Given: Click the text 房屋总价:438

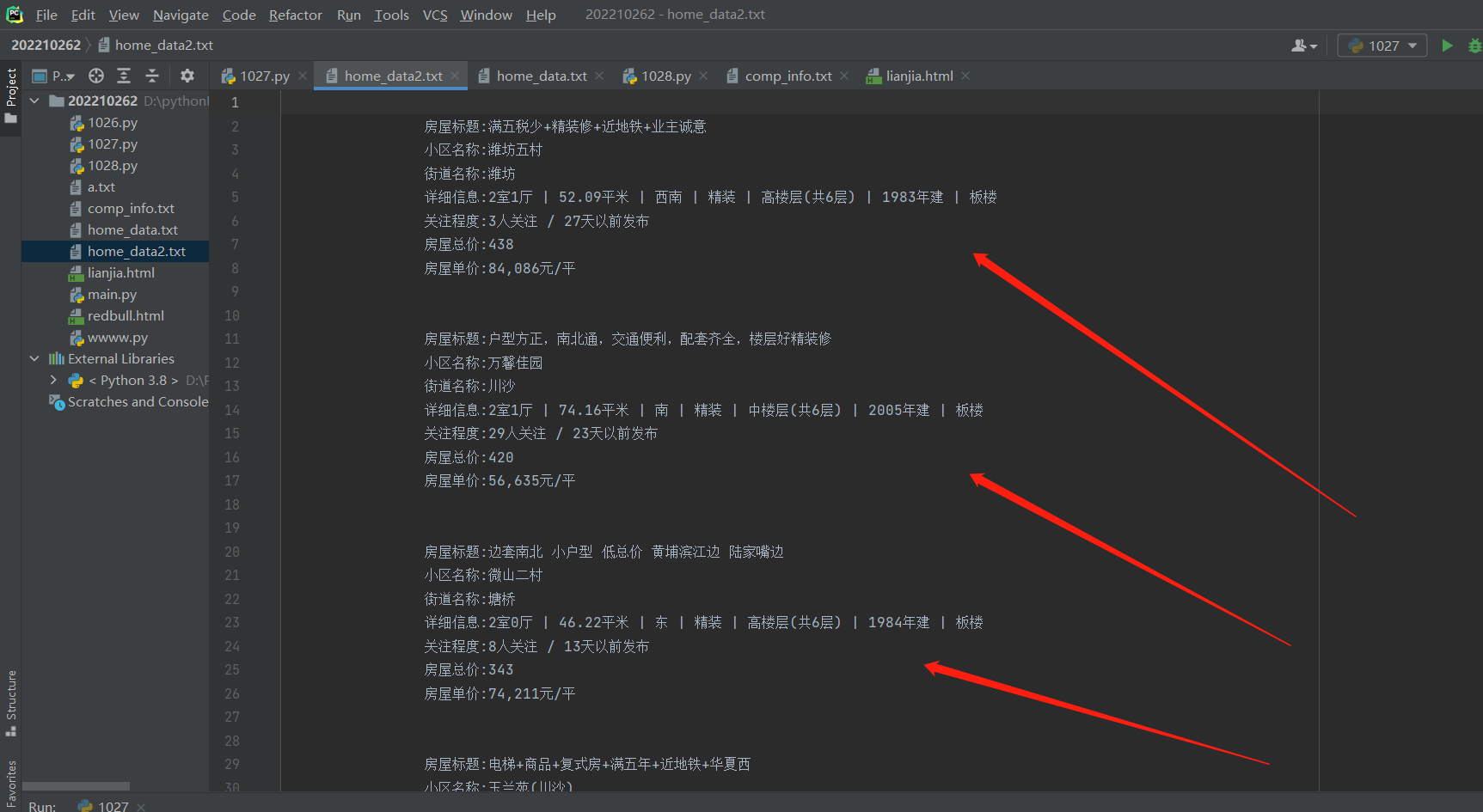Looking at the screenshot, I should [x=469, y=244].
